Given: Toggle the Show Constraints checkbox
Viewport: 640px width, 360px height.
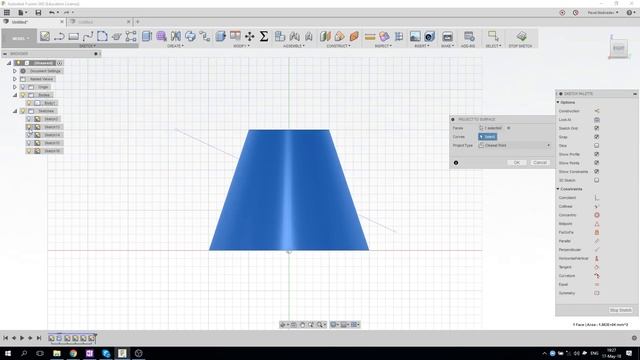Looking at the screenshot, I should [597, 171].
